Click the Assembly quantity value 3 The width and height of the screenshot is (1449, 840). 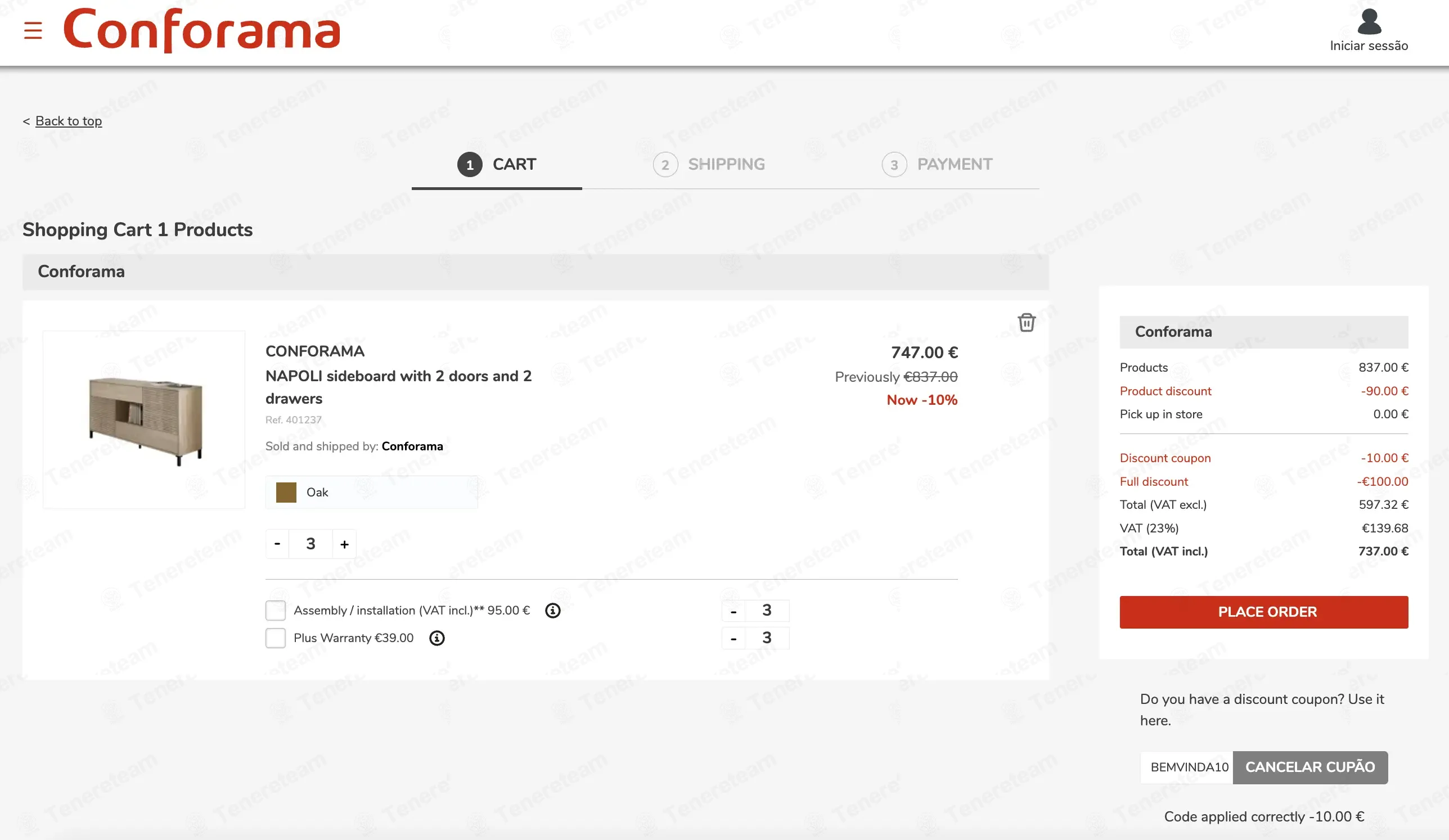coord(767,610)
